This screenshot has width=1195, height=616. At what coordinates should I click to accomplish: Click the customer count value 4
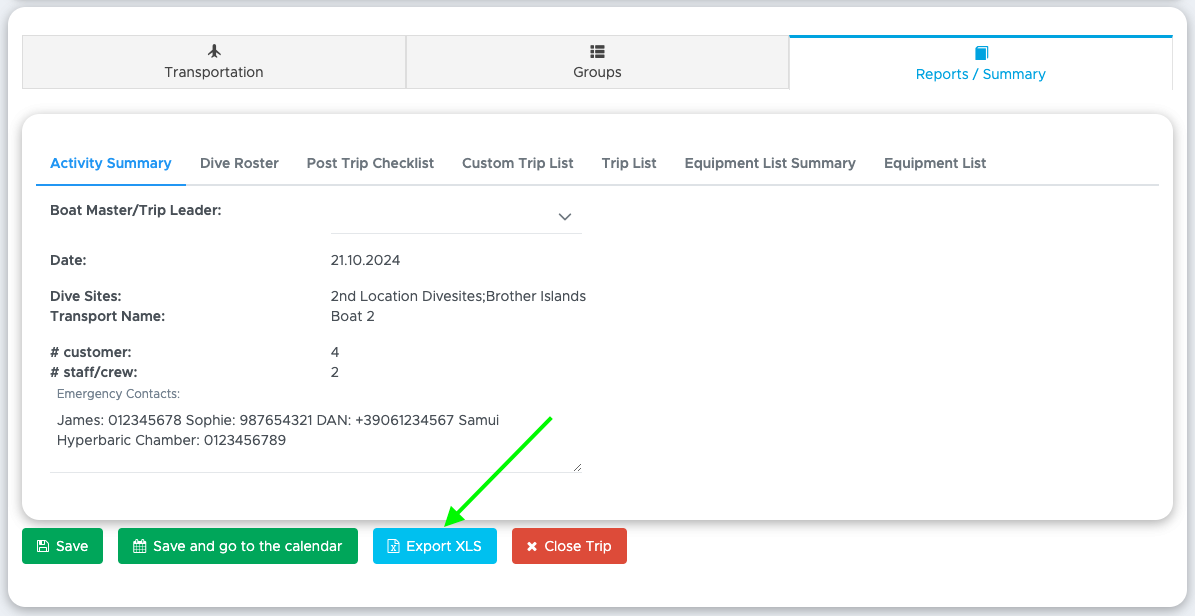click(x=335, y=352)
